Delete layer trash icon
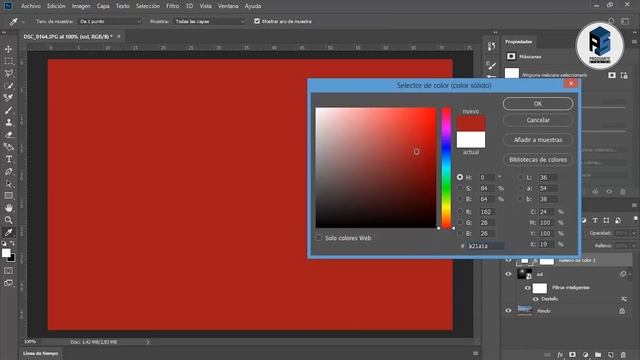 point(623,355)
